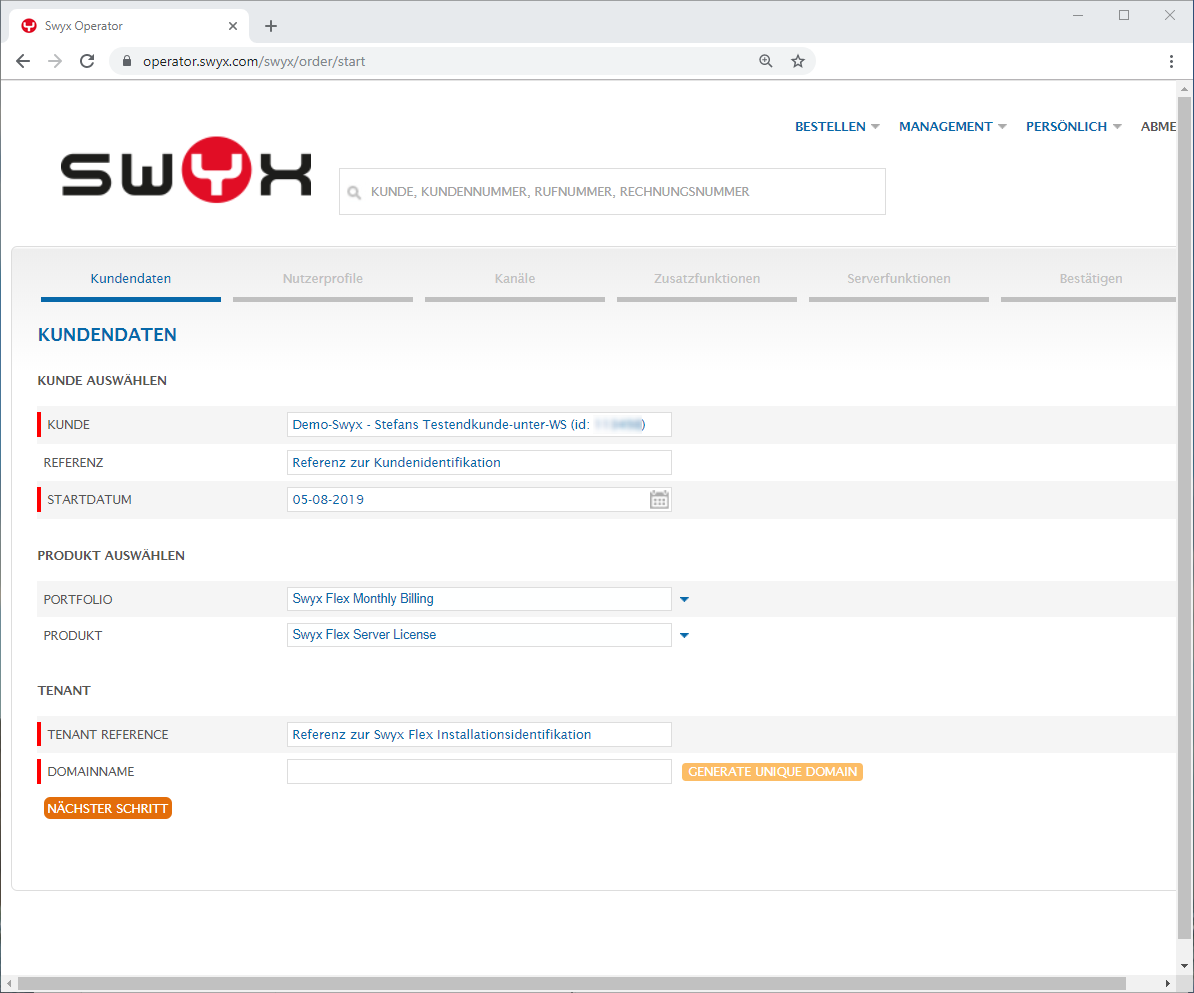View site security lock info

coord(126,61)
